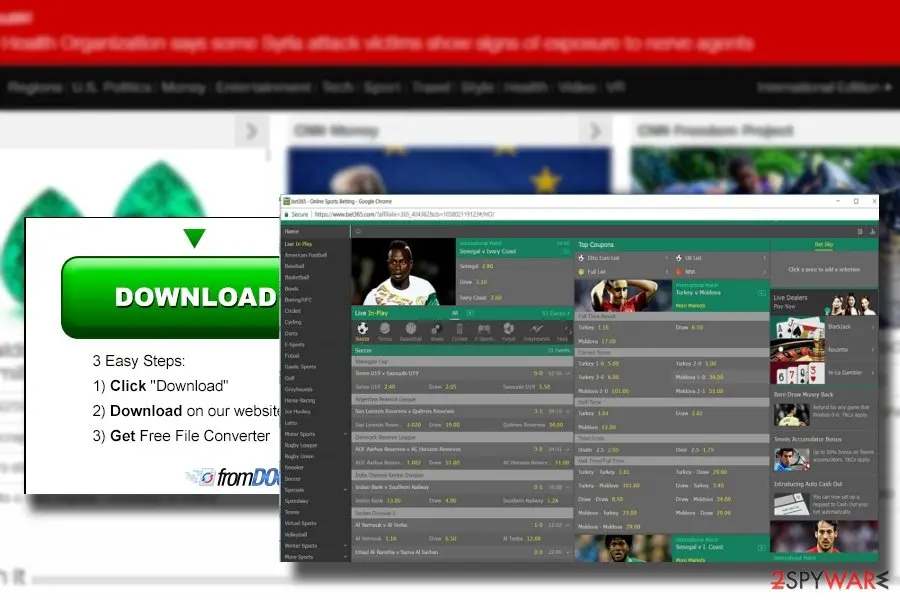Select the Tennis icon in Live In-Play
The image size is (900, 600).
(385, 329)
